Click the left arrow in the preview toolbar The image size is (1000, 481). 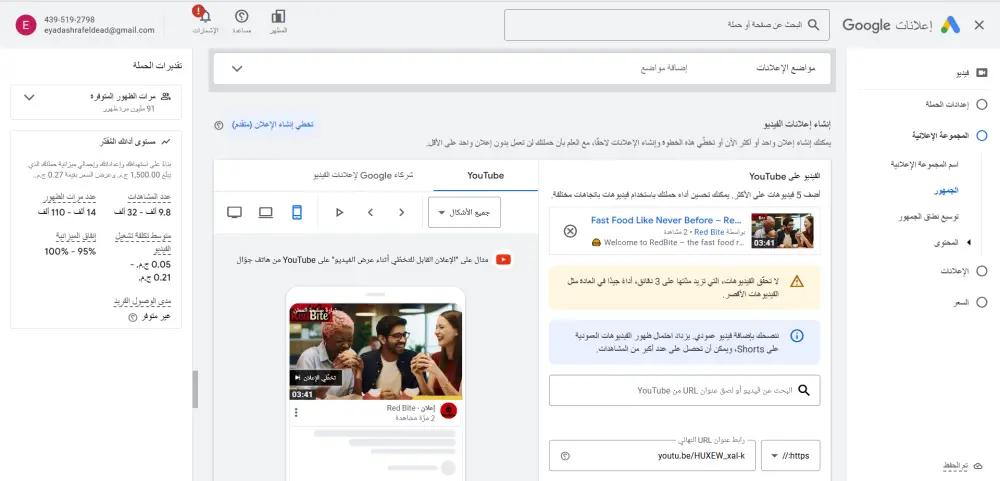(370, 212)
